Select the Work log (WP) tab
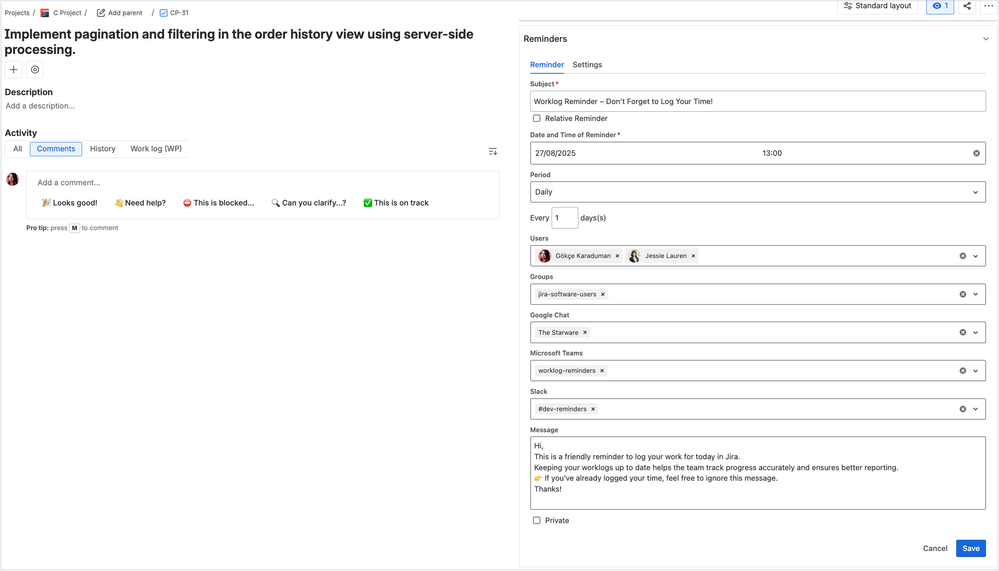Image resolution: width=999 pixels, height=571 pixels. click(156, 148)
